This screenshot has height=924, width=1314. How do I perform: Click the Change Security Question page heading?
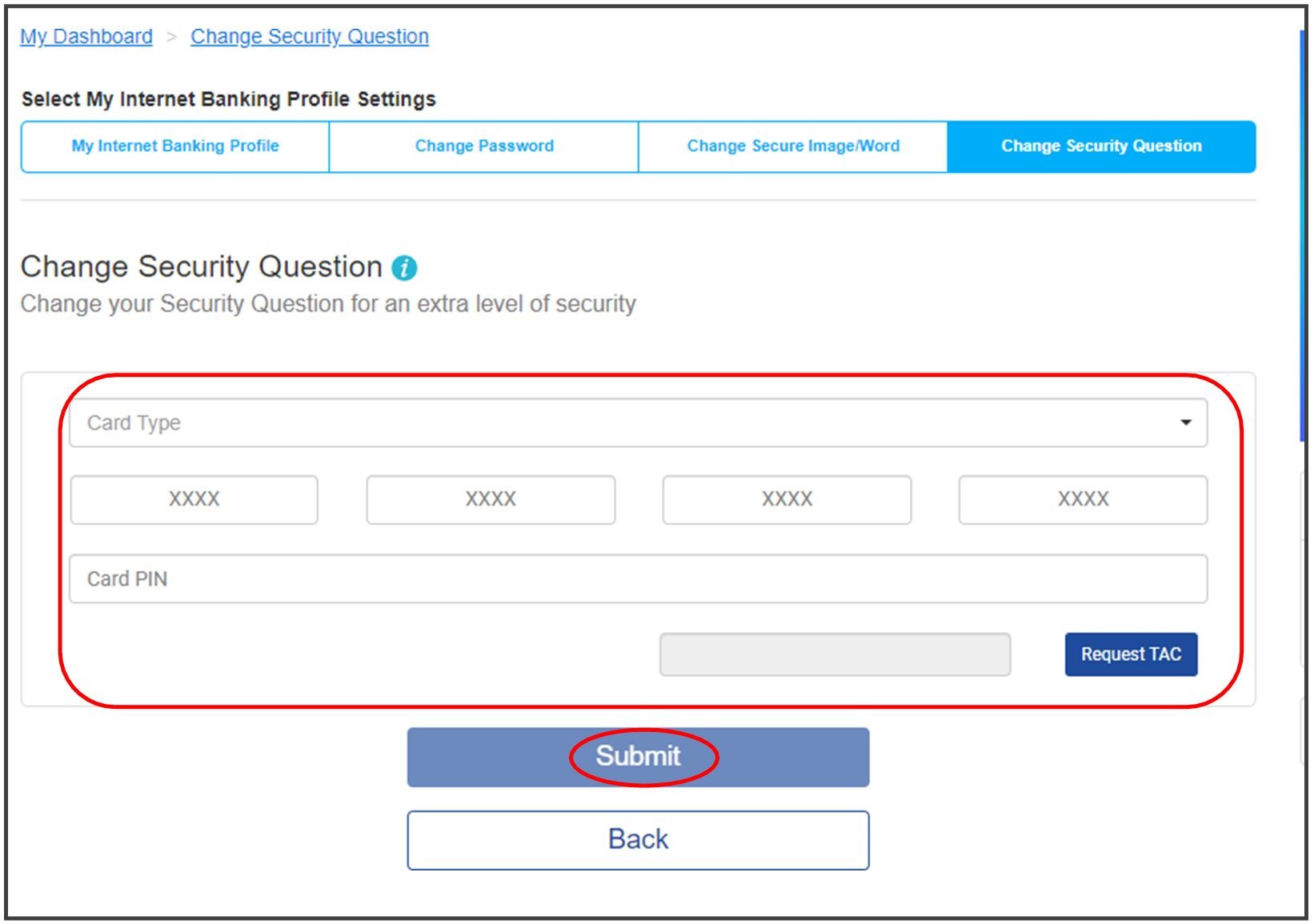tap(201, 267)
